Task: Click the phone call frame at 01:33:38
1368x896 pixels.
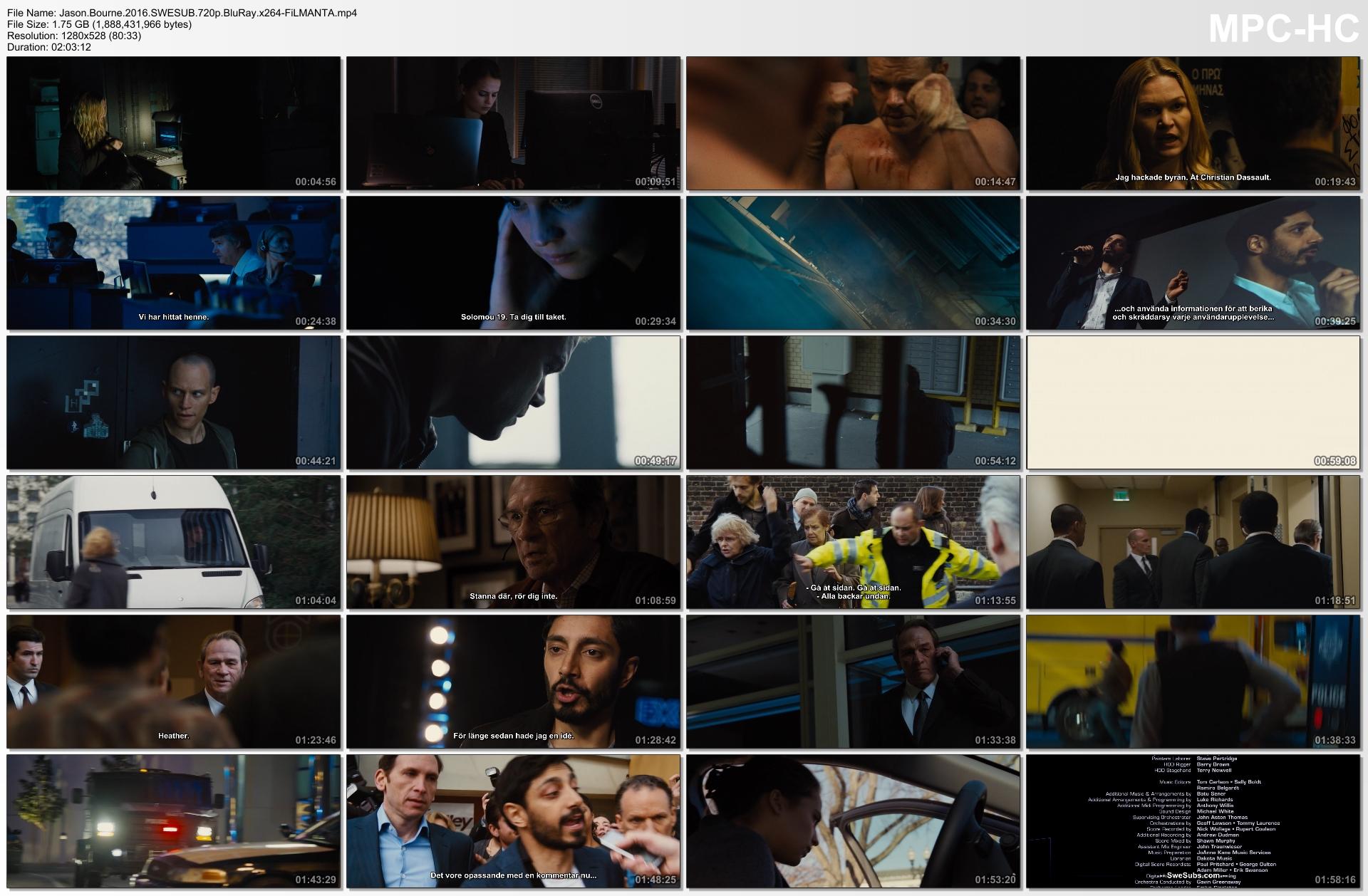Action: 854,682
